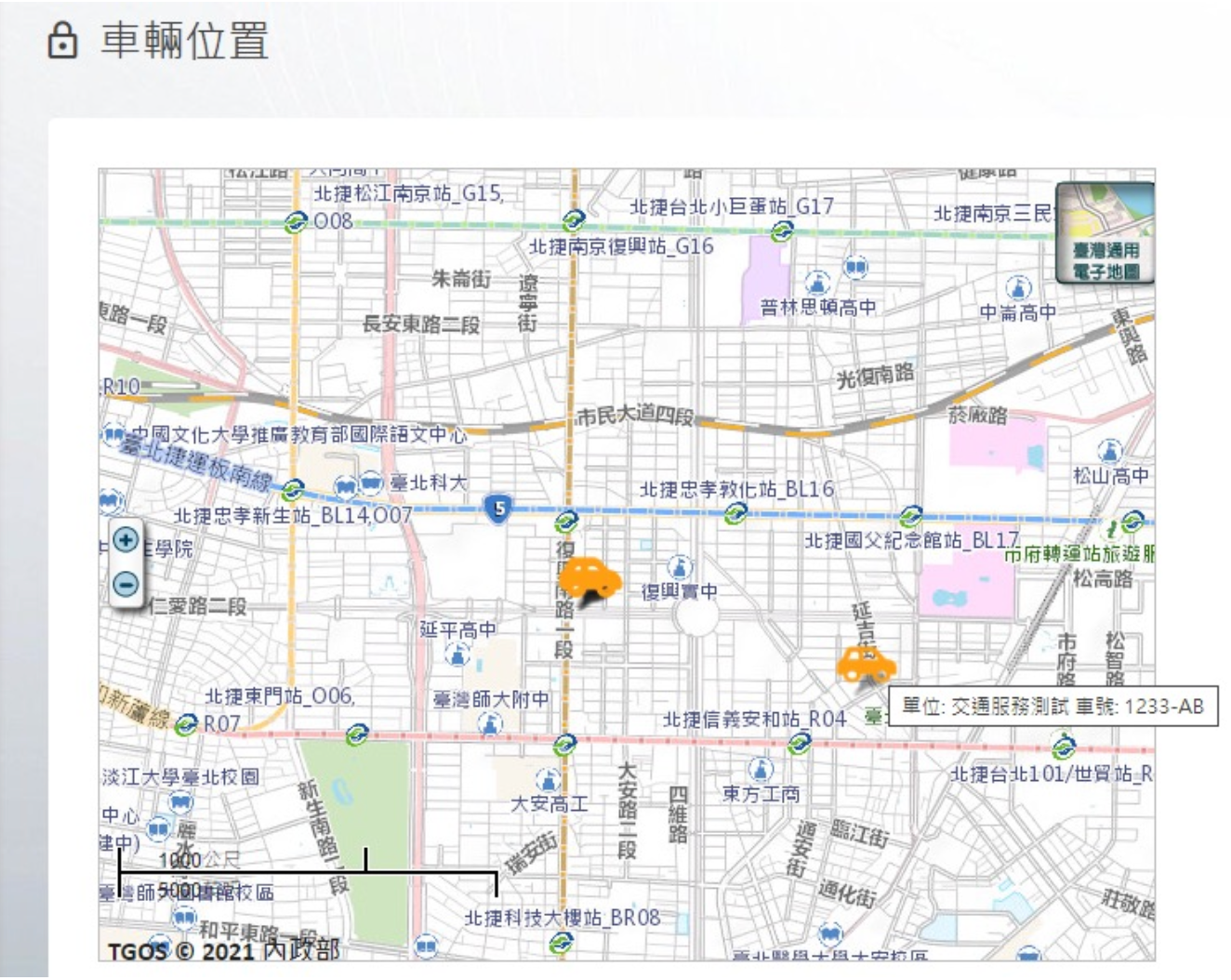Zoom in with the map plus button
Screen dimensions: 1231x980
pos(126,539)
